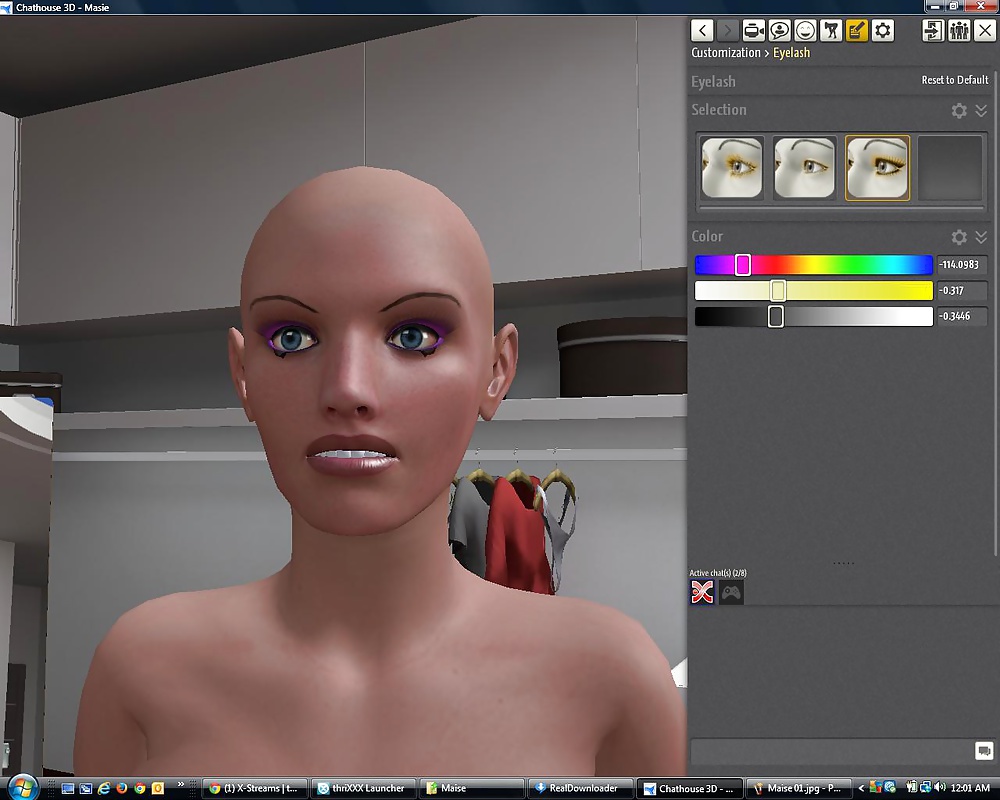
Task: Click the rainbow hue slider handle
Action: pos(743,265)
